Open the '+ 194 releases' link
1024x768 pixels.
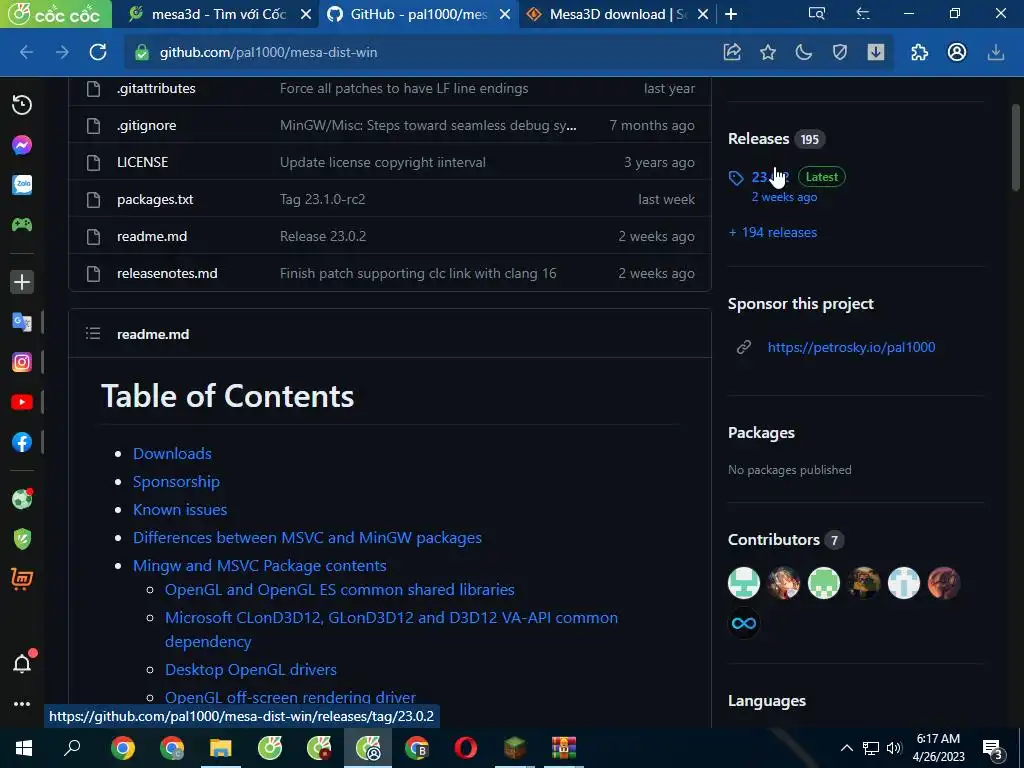[773, 232]
